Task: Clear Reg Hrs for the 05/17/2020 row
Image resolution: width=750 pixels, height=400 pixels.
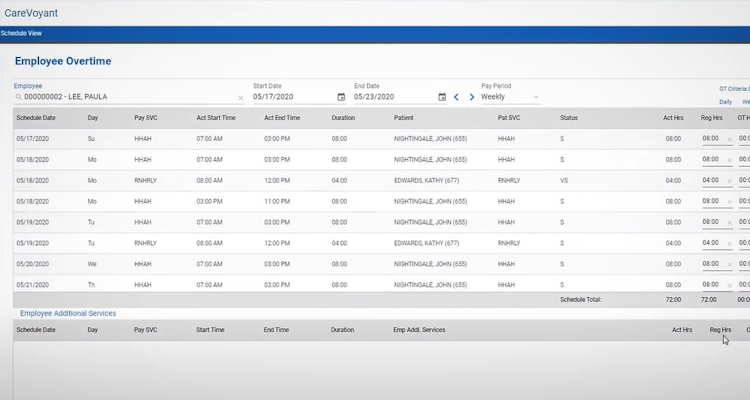Action: point(729,139)
